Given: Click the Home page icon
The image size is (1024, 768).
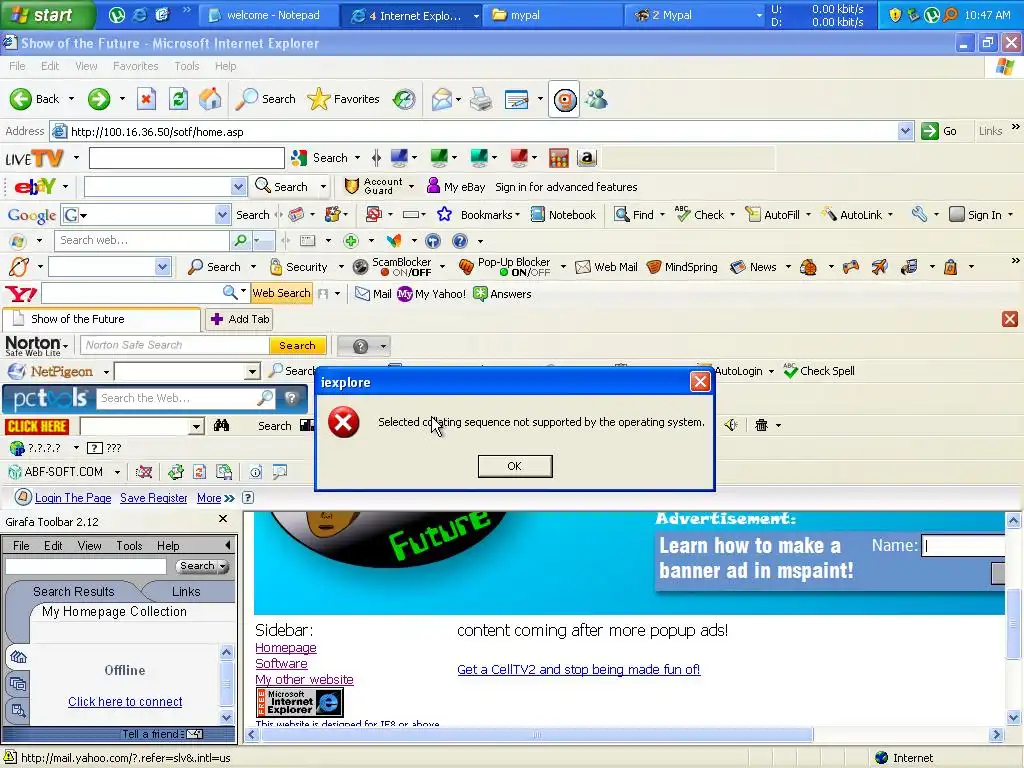Looking at the screenshot, I should click(210, 99).
